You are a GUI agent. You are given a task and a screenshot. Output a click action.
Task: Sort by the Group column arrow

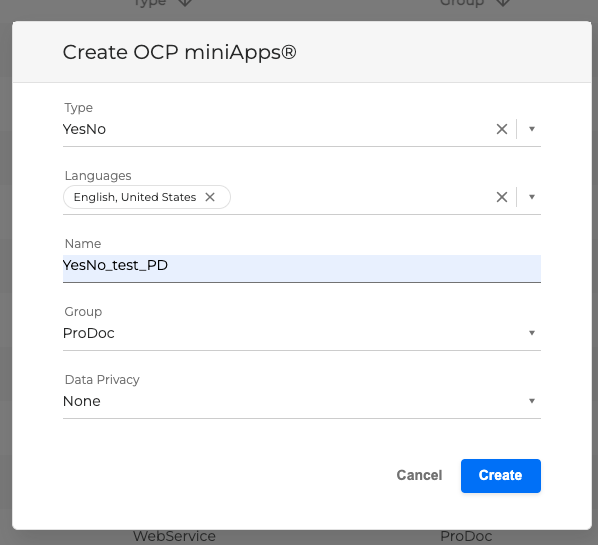[x=503, y=3]
